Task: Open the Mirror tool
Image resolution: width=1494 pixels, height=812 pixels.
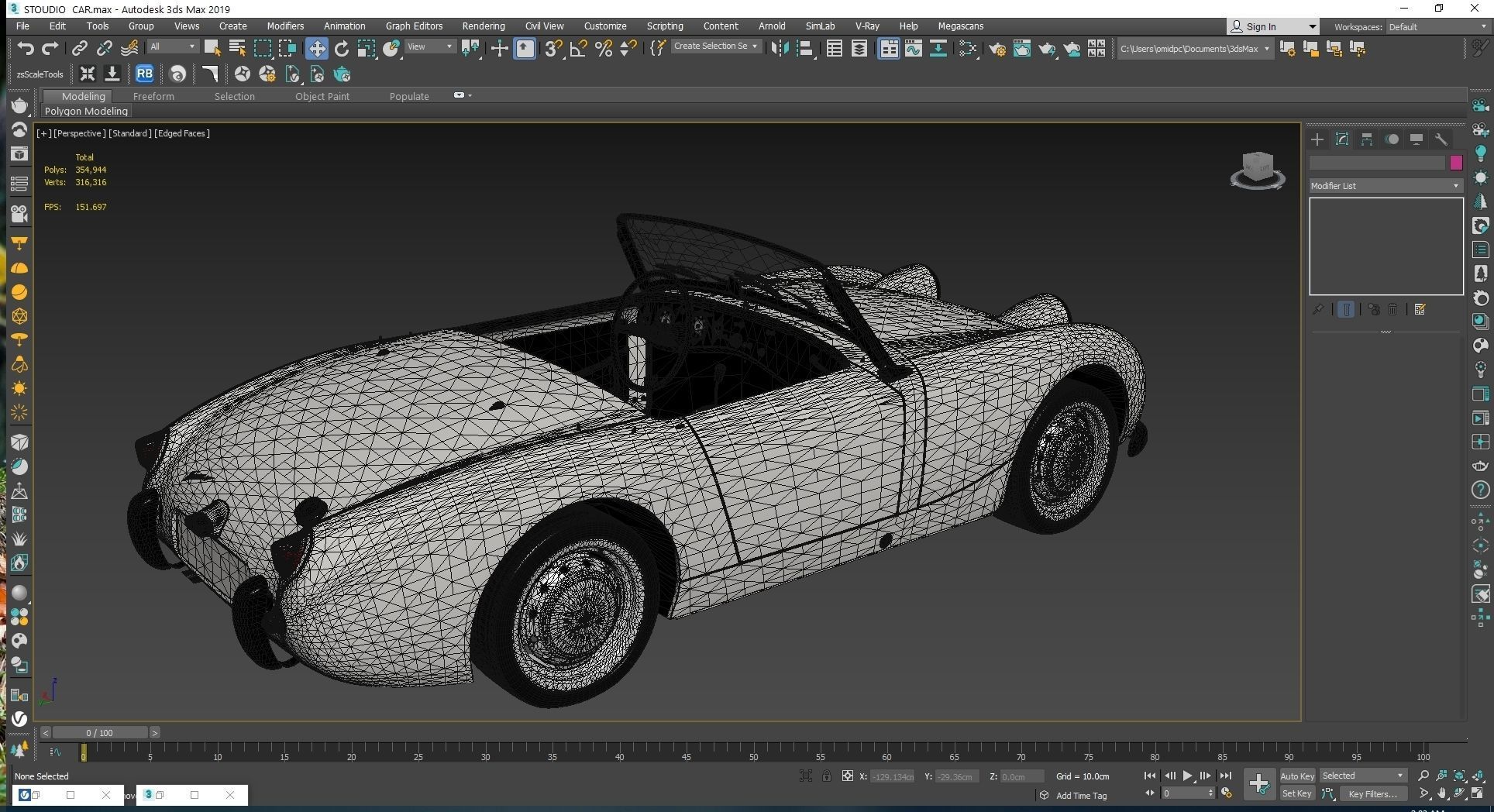Action: [x=780, y=49]
